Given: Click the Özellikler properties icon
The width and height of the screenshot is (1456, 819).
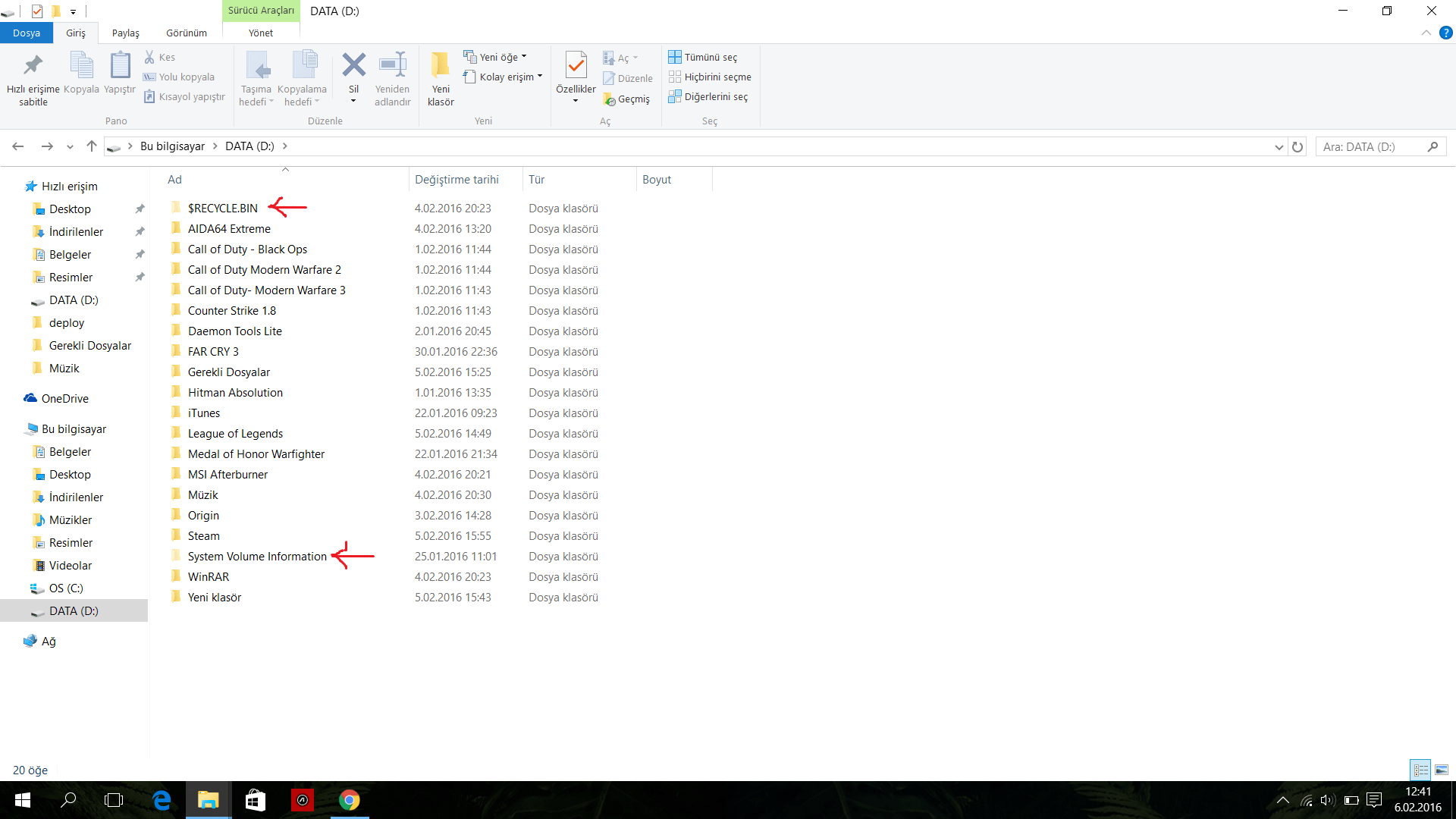Looking at the screenshot, I should coord(576,67).
